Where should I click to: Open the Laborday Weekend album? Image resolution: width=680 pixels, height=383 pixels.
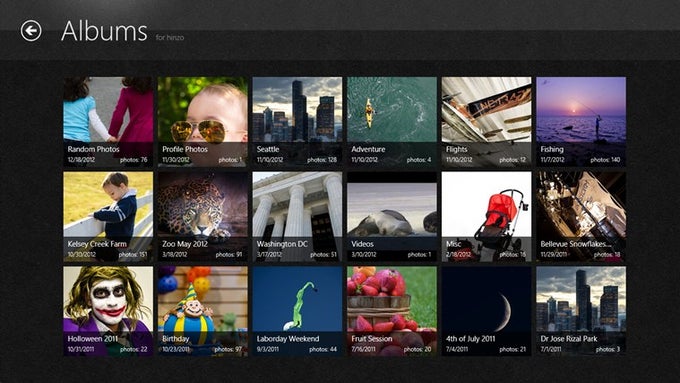(x=297, y=311)
